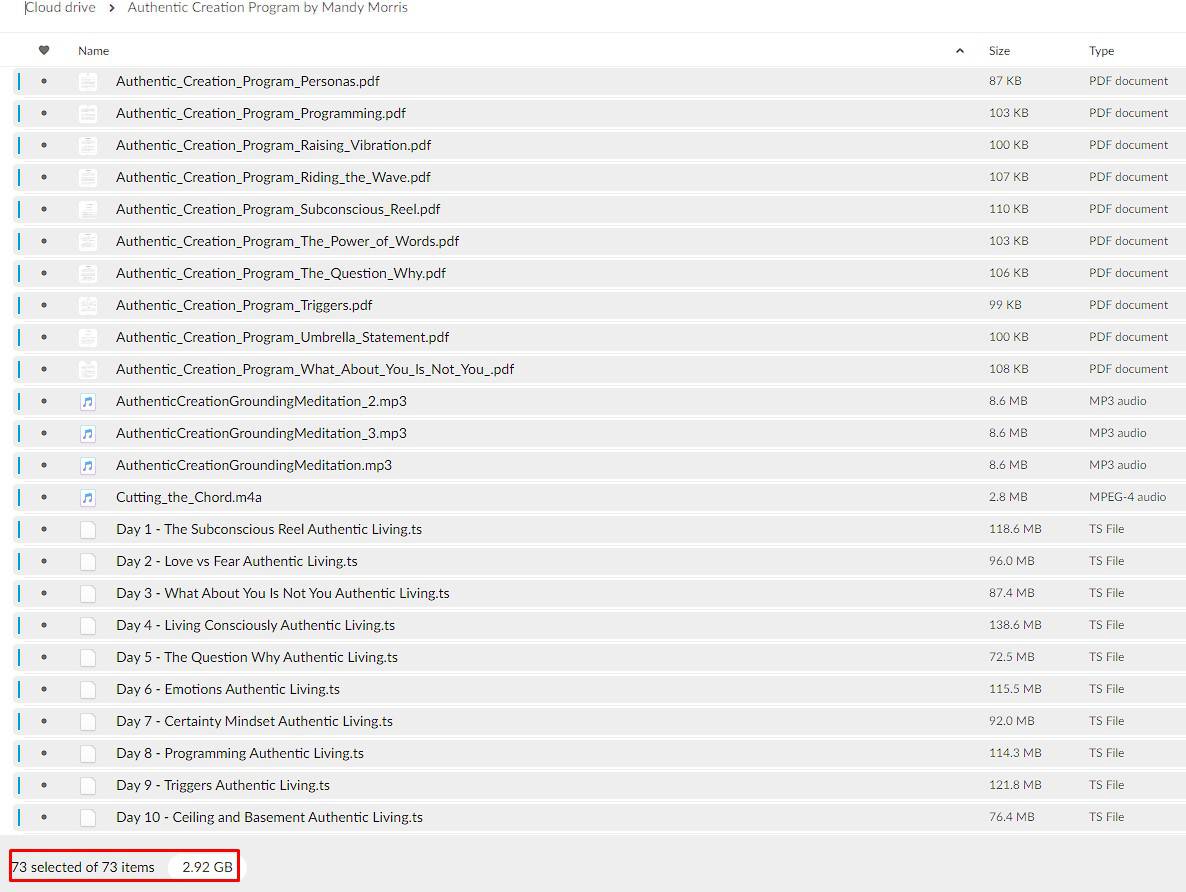Click audio icon of AuthenticCreationGroundingMeditation_2.mp3

[x=88, y=402]
